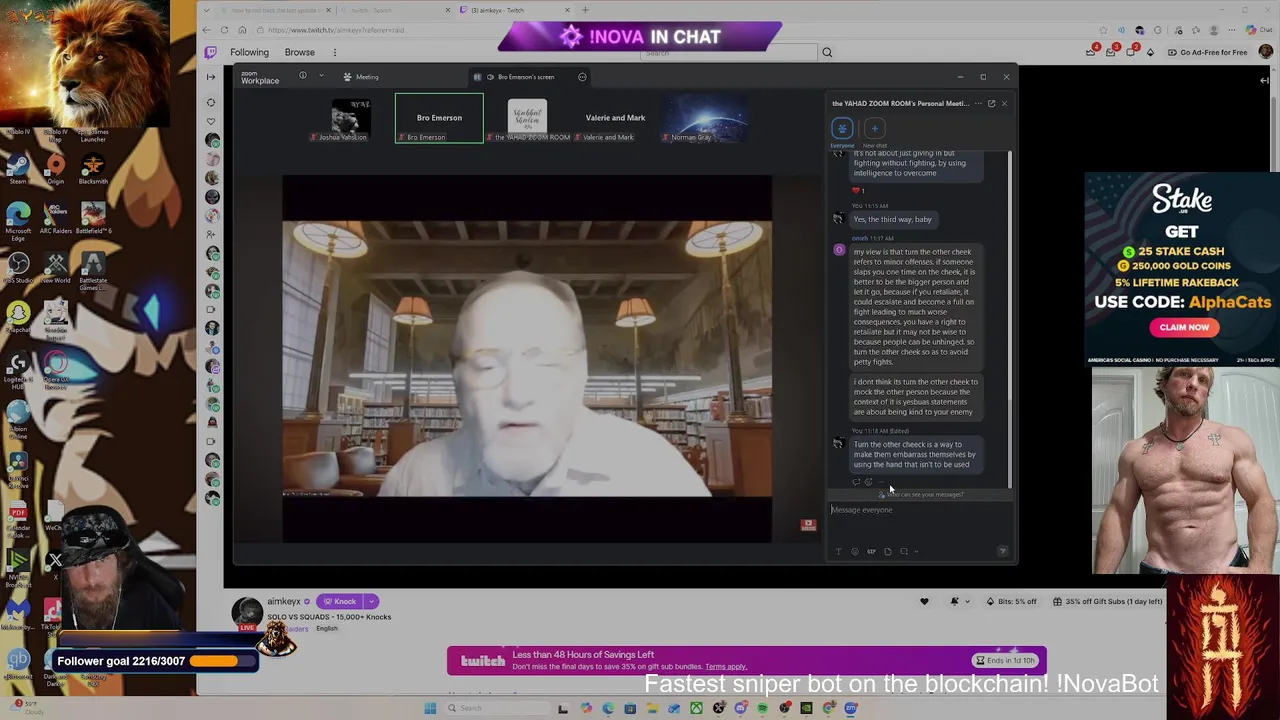The width and height of the screenshot is (1280, 720).
Task: Open the Terms apply link in banner
Action: (725, 667)
